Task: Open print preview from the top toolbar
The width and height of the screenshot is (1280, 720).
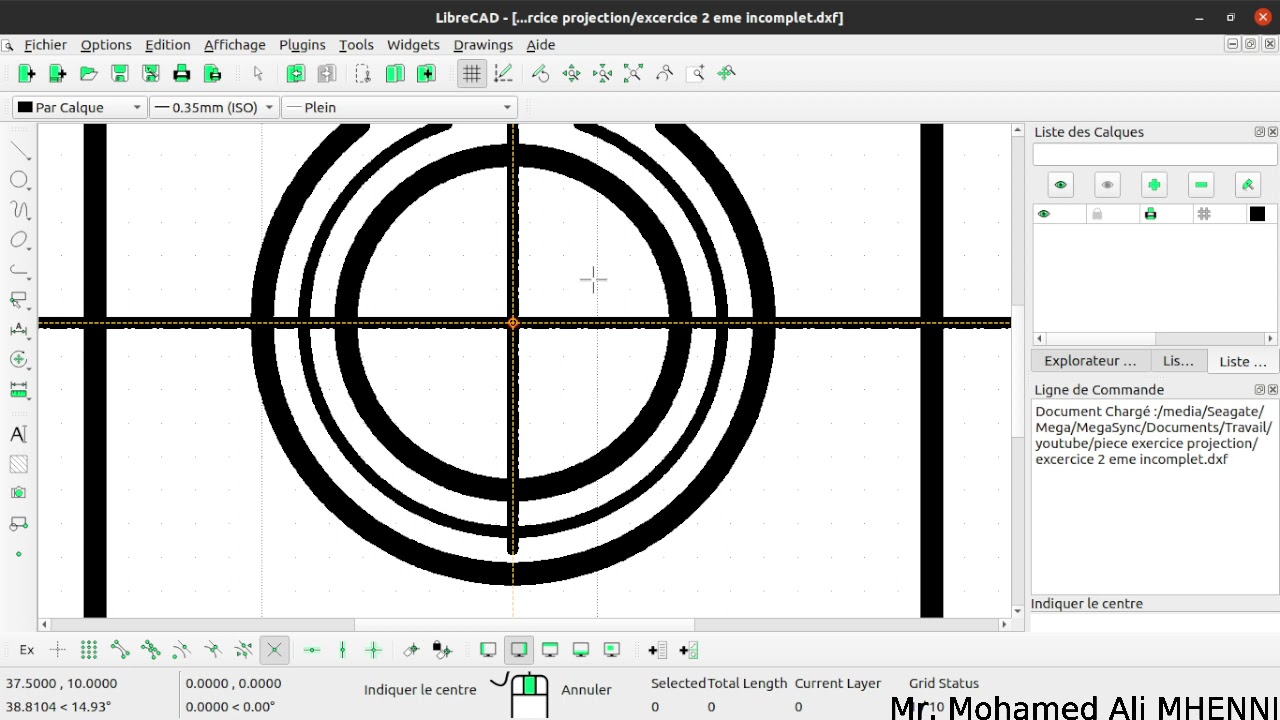Action: pos(213,73)
